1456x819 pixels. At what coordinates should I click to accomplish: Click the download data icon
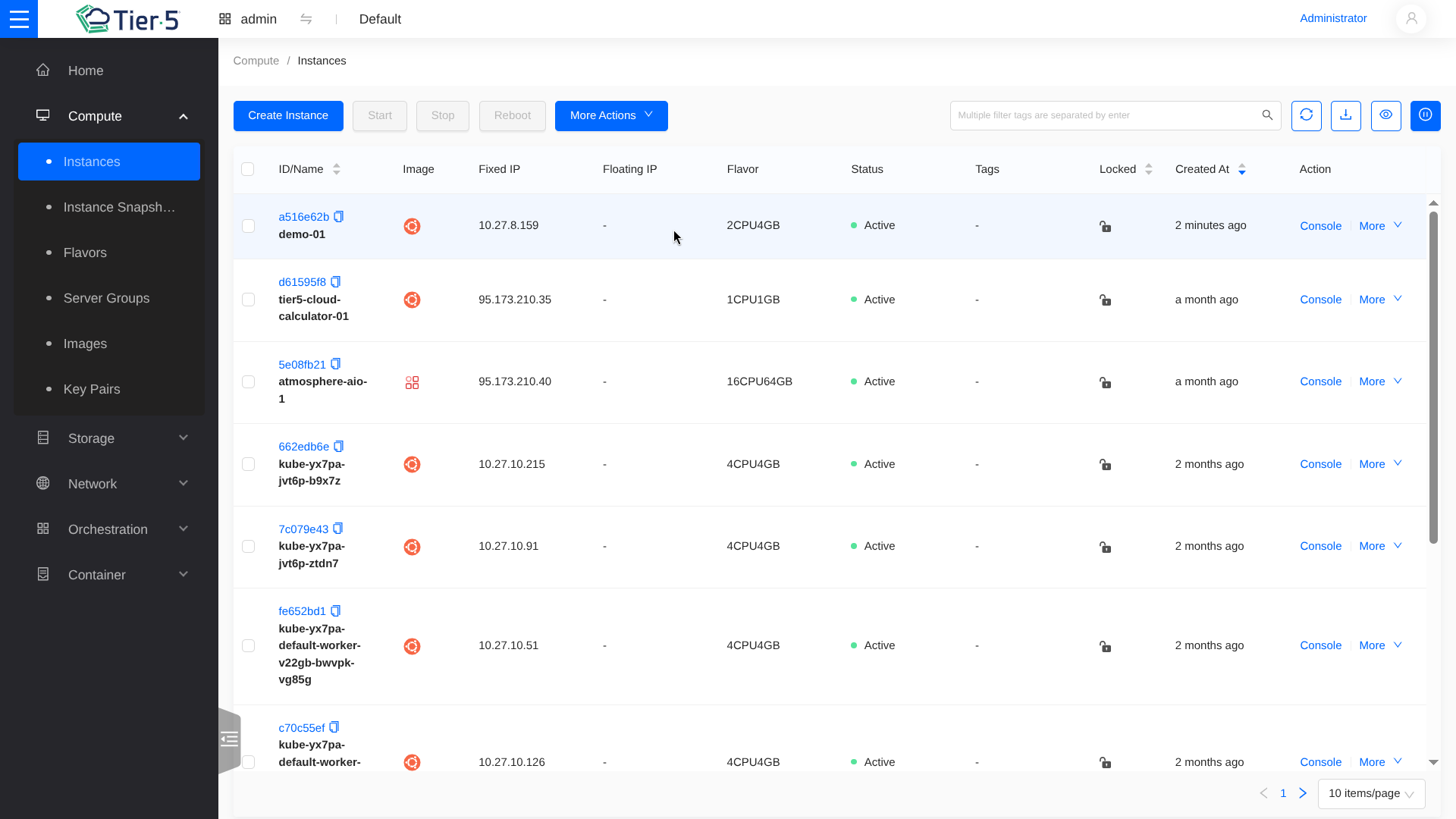click(1345, 115)
